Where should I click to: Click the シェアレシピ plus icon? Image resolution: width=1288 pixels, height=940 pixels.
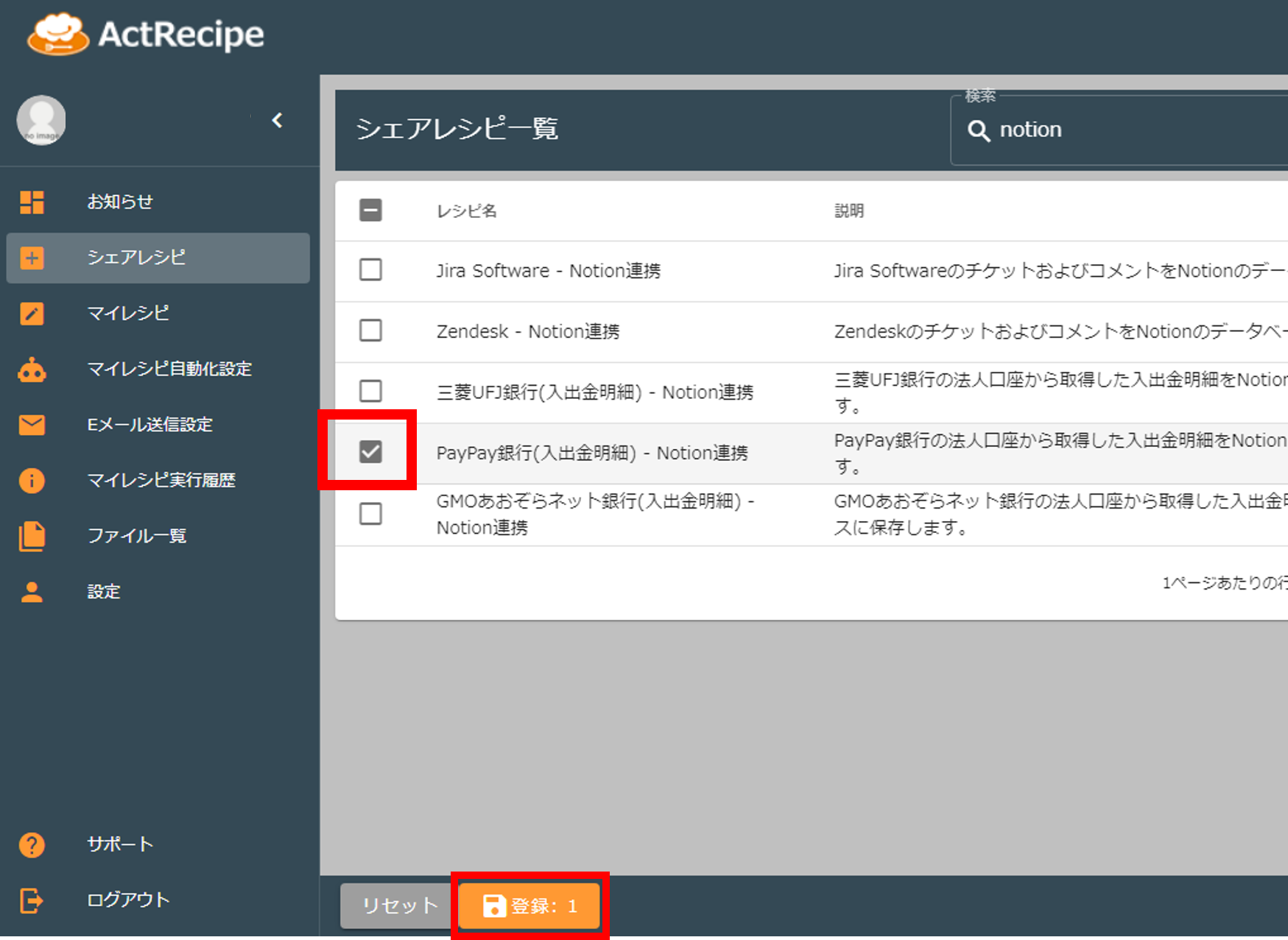(x=32, y=258)
